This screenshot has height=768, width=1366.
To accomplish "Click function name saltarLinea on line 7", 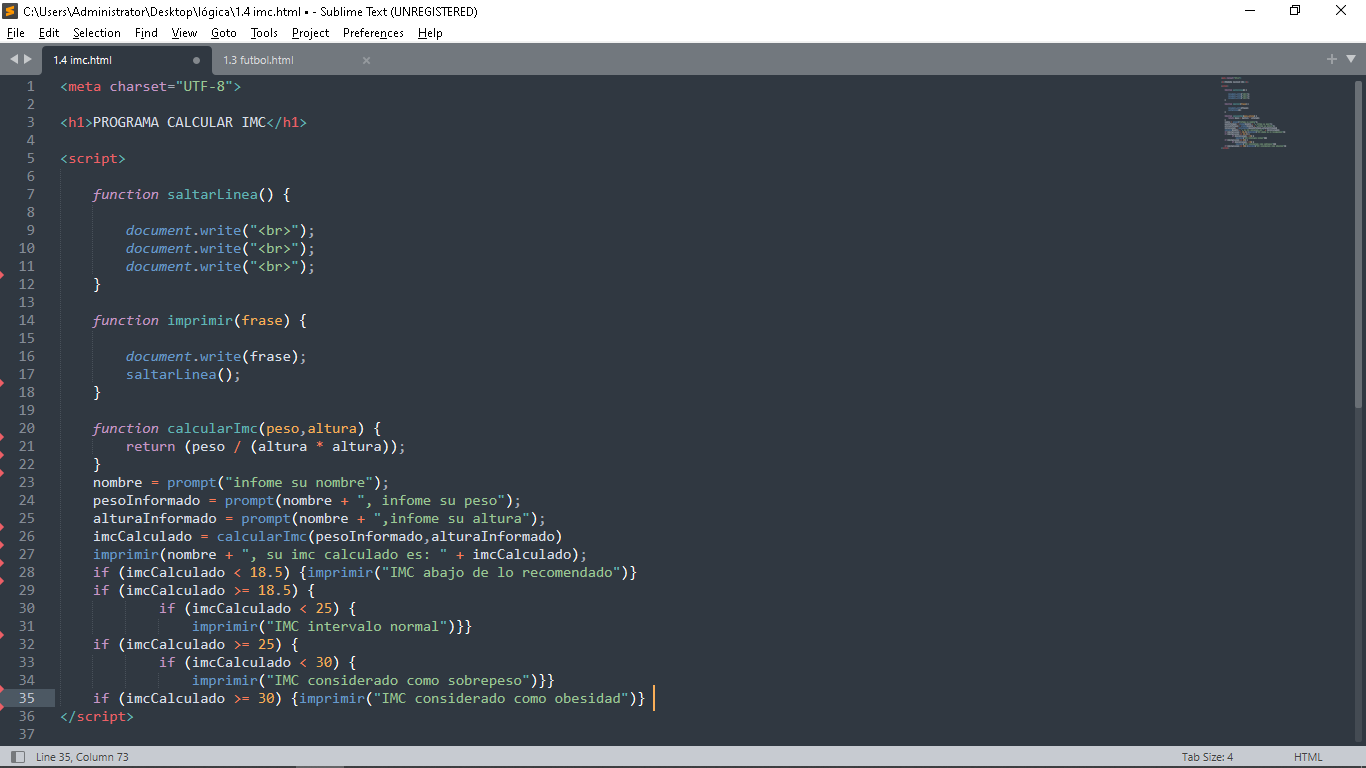I will tap(213, 194).
